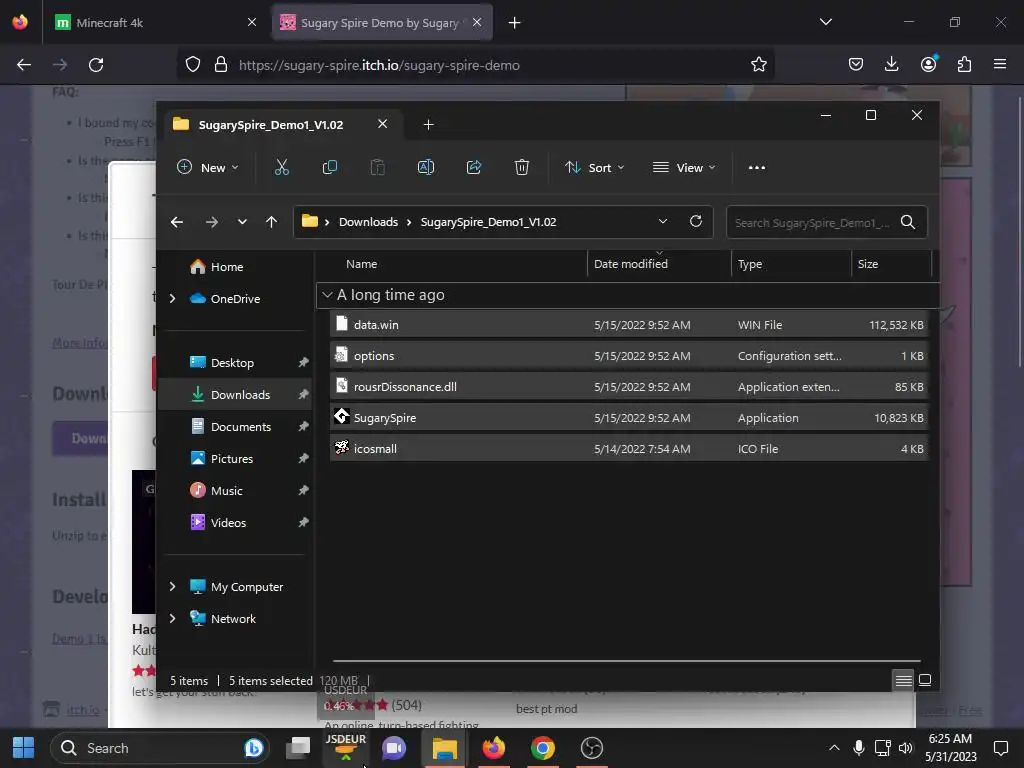Expand the Network tree node
The height and width of the screenshot is (768, 1024).
tap(172, 618)
